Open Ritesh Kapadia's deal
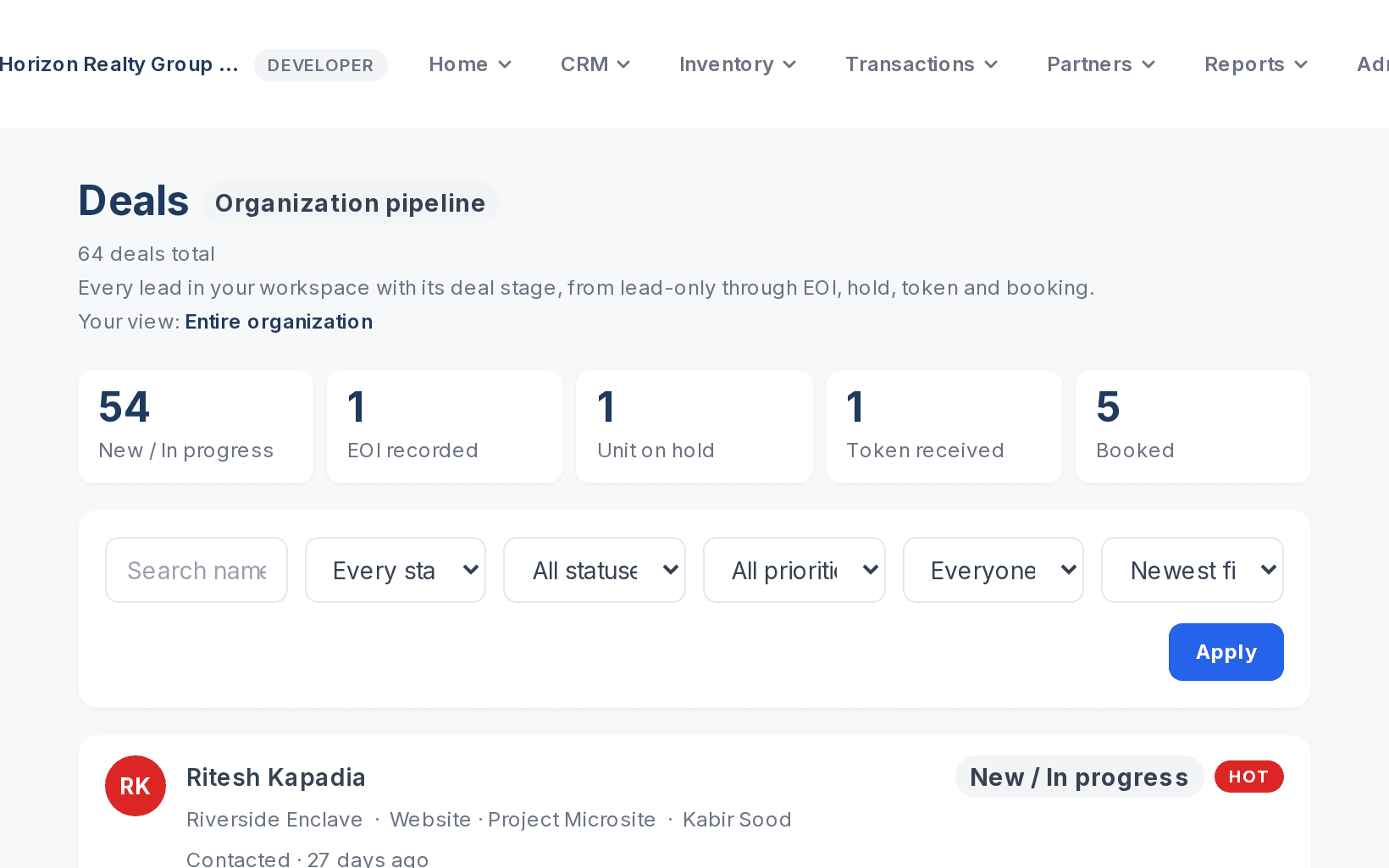 (x=276, y=777)
